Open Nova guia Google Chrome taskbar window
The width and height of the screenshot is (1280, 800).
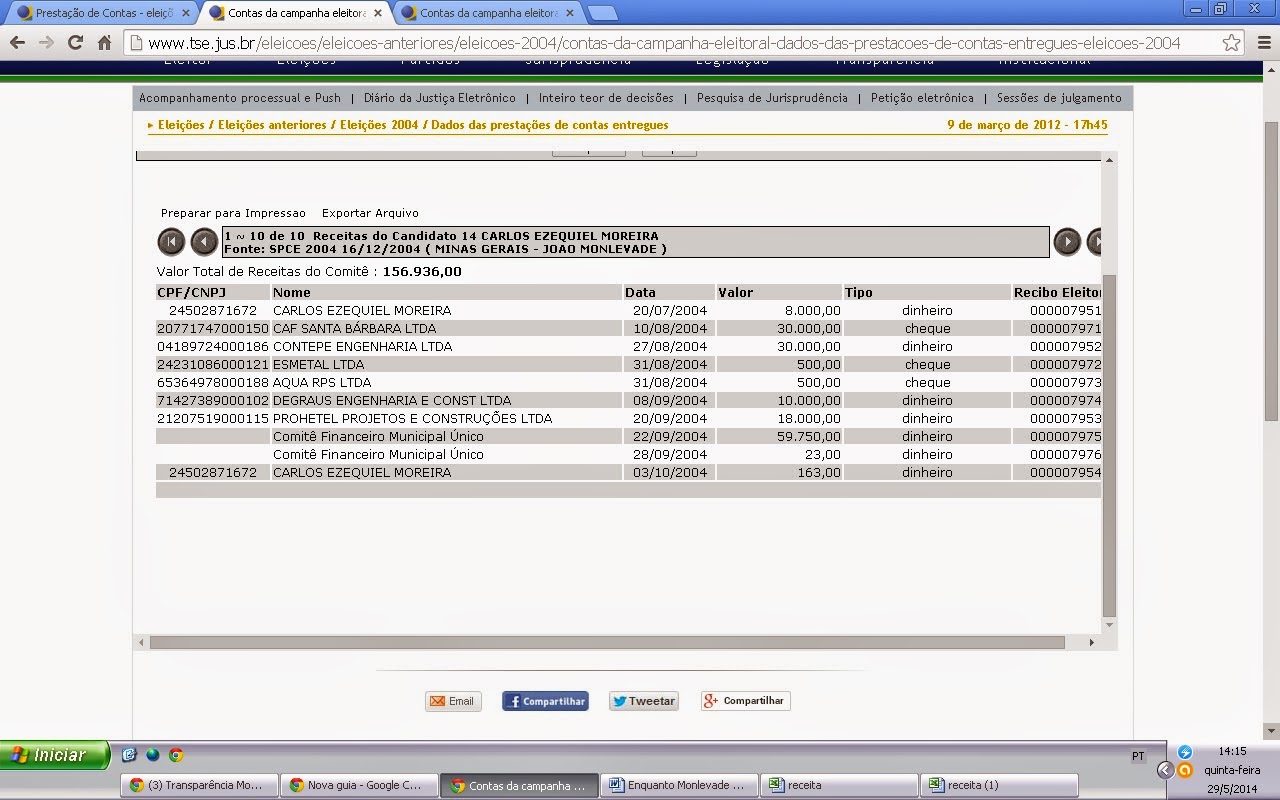(x=358, y=785)
